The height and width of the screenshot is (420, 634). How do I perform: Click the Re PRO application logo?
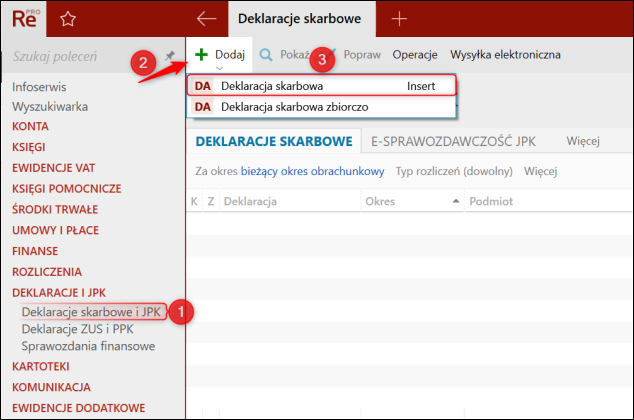pyautogui.click(x=25, y=19)
